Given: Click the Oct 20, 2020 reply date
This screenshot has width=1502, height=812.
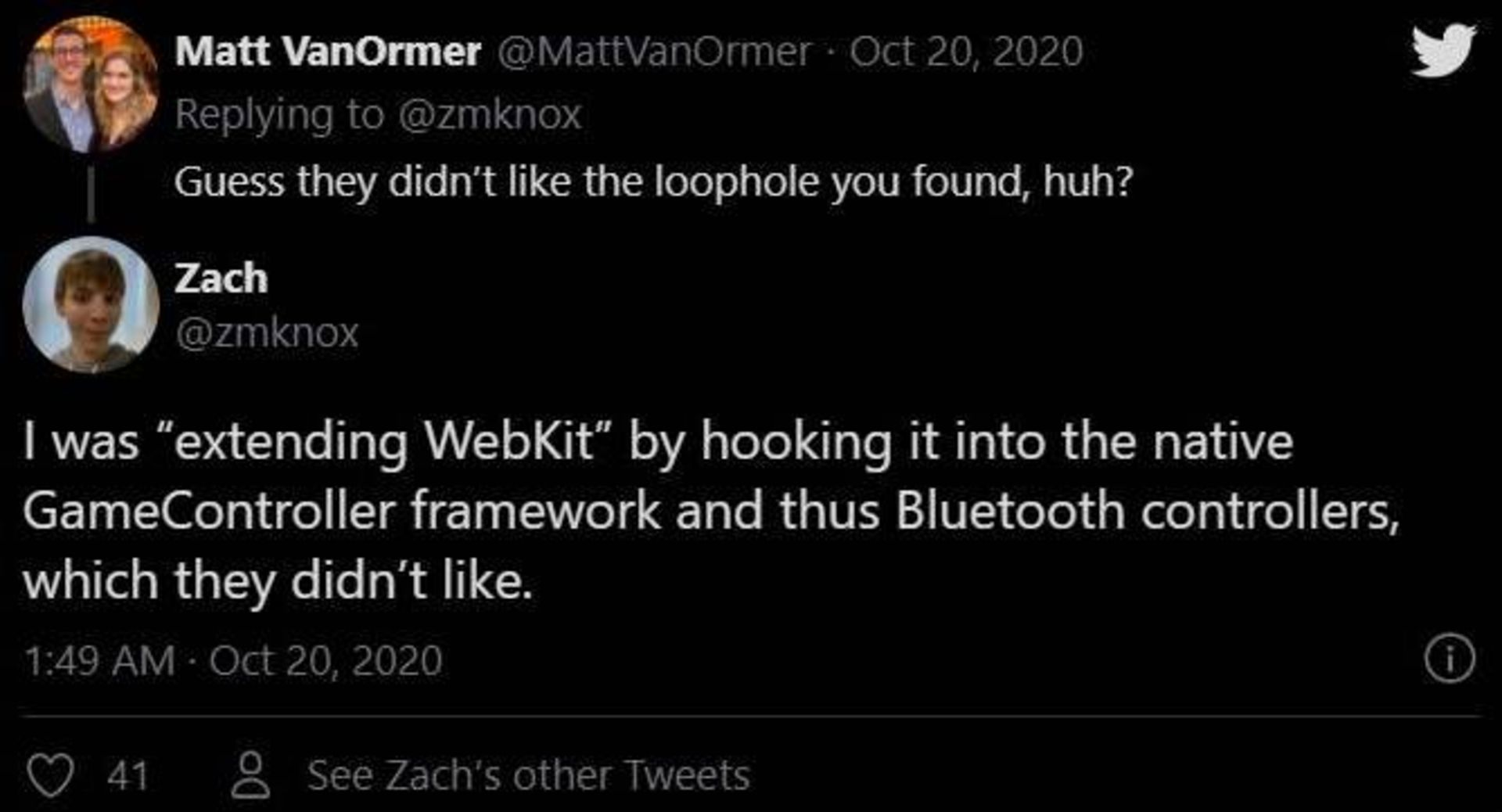Looking at the screenshot, I should pyautogui.click(x=966, y=52).
